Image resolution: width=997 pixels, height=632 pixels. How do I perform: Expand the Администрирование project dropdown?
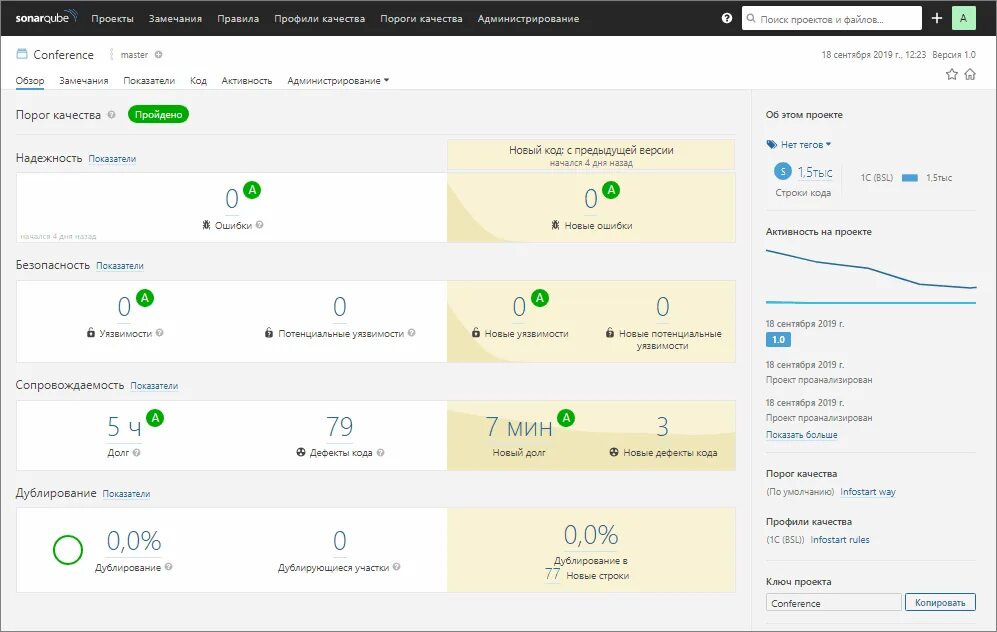coord(338,81)
